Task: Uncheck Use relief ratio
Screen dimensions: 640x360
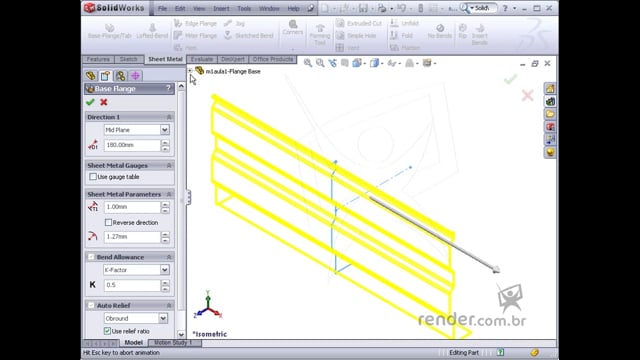Action: (107, 331)
